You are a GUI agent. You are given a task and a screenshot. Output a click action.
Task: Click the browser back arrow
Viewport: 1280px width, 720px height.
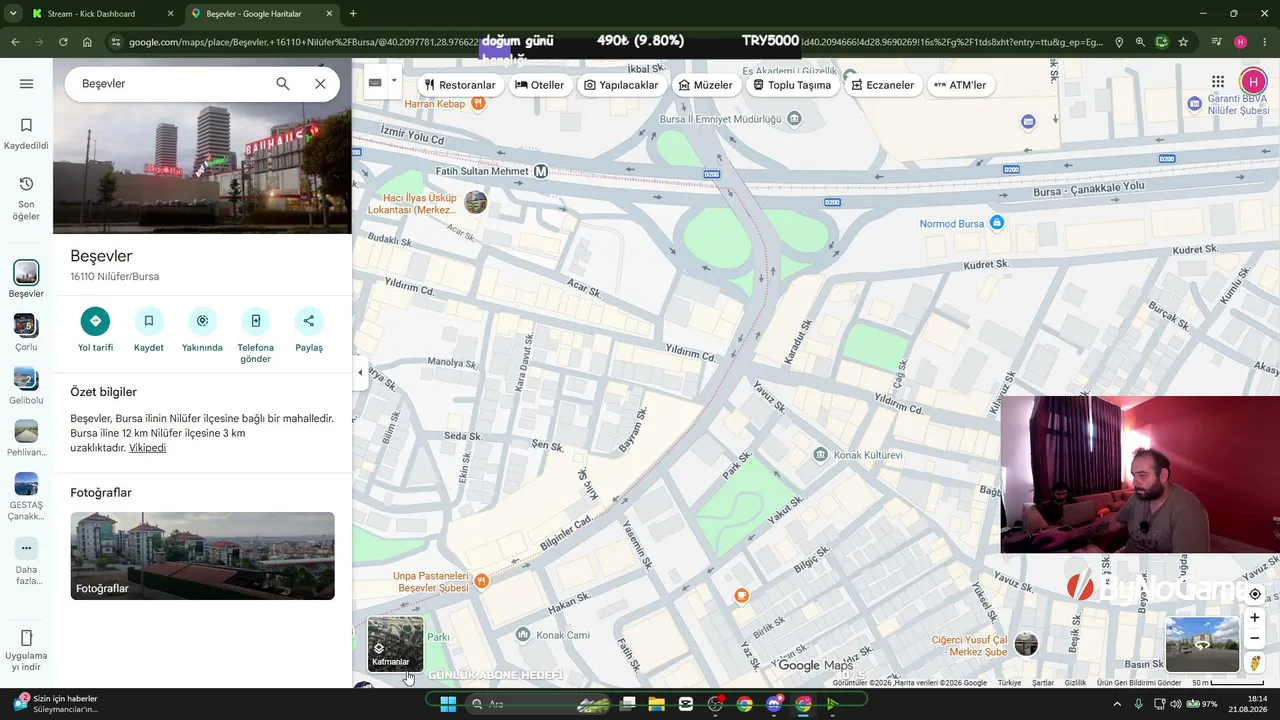coord(15,42)
